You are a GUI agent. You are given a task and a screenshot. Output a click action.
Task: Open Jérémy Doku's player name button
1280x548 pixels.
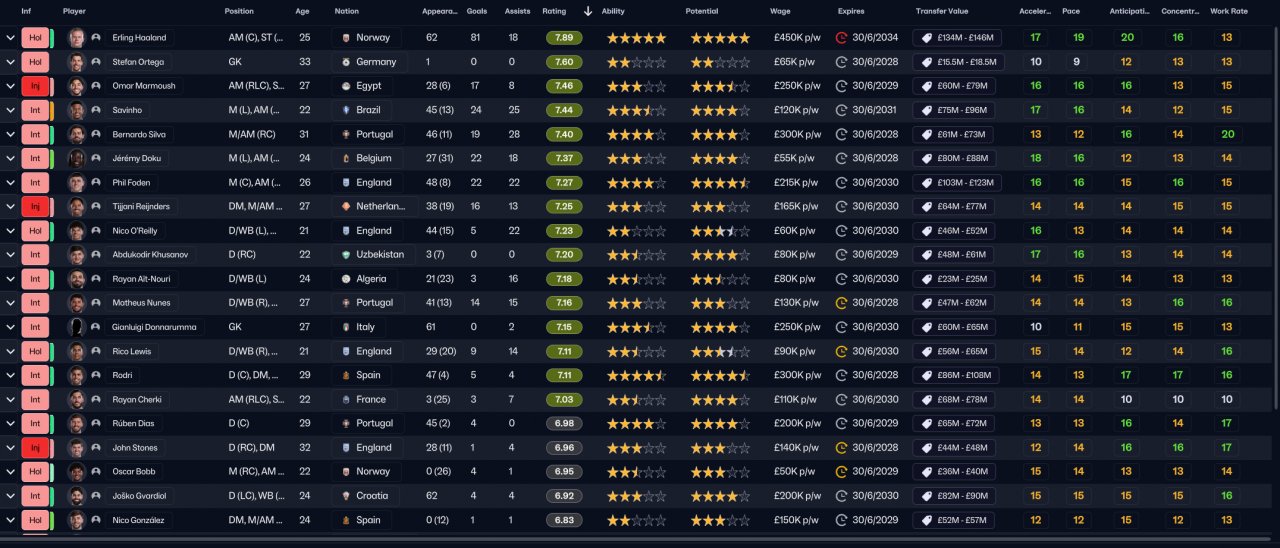tap(137, 158)
